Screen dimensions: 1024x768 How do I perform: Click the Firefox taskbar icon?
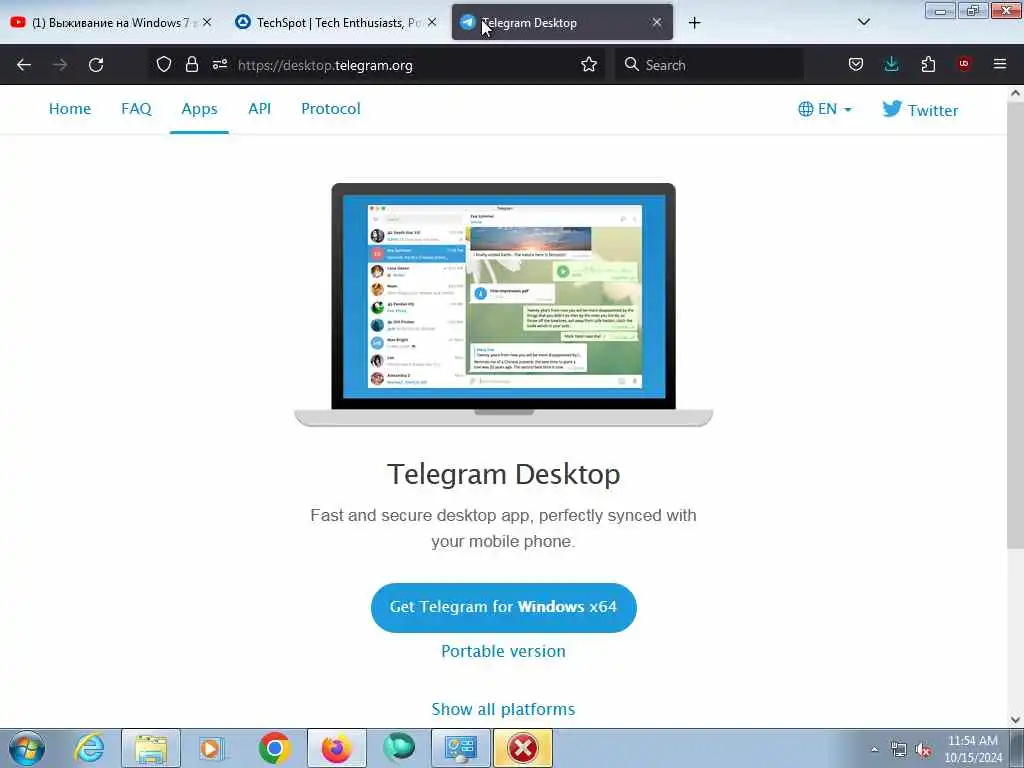point(336,748)
